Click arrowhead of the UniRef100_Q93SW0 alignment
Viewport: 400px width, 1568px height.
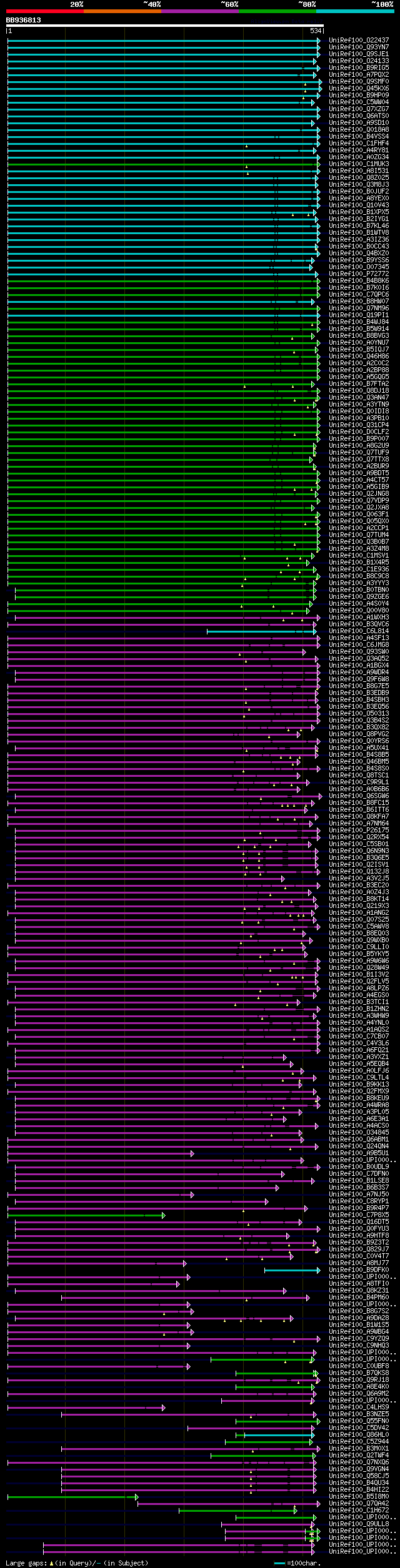pyautogui.click(x=304, y=652)
